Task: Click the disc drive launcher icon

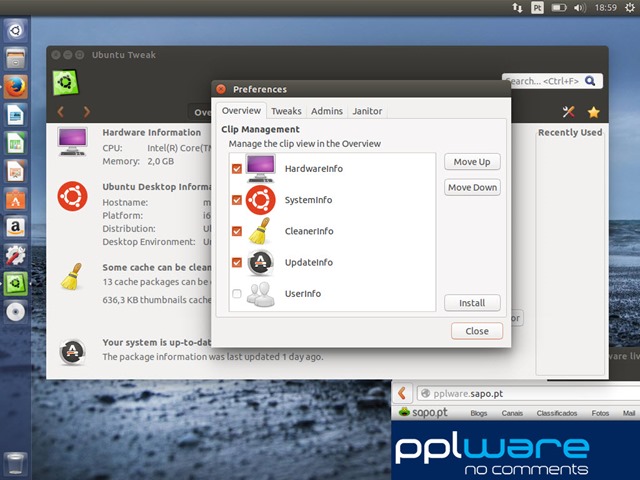Action: tap(16, 312)
